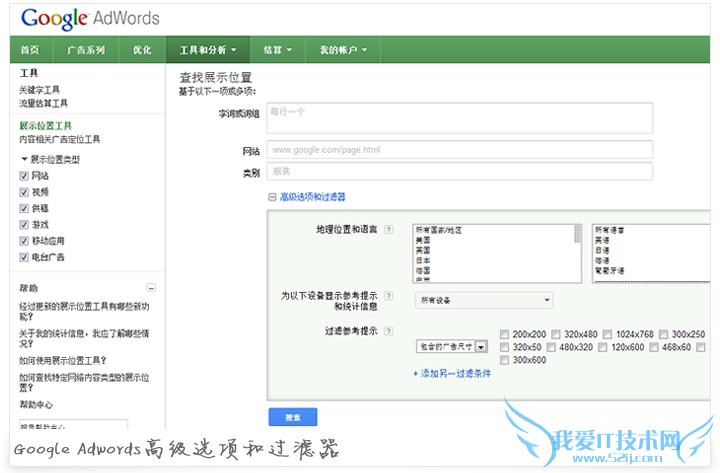This screenshot has height=473, width=720.
Task: Open the 广告系列 tab
Action: point(86,50)
